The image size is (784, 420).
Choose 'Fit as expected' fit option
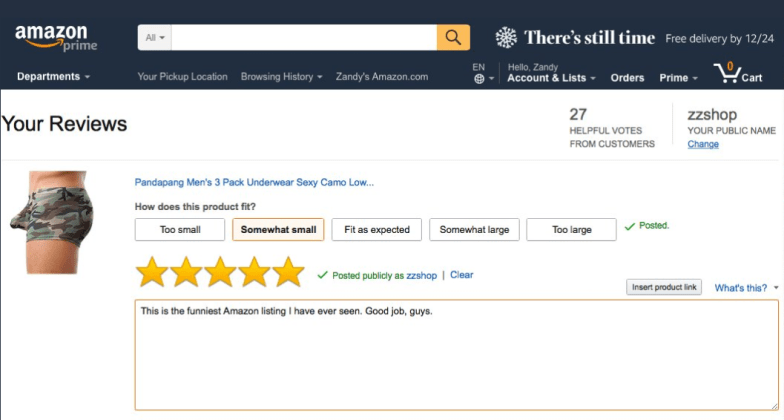[376, 230]
